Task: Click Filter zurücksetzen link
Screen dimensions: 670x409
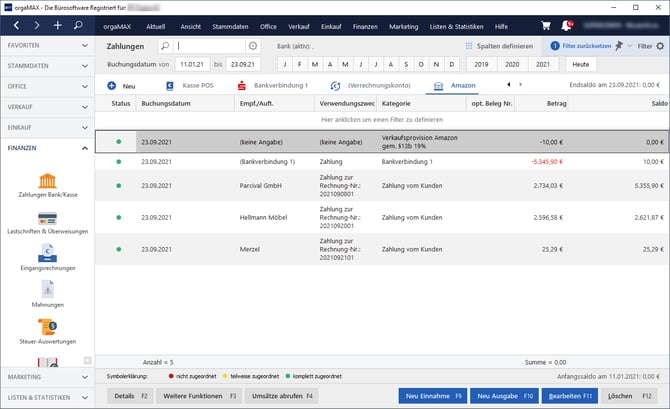Action: click(x=586, y=46)
